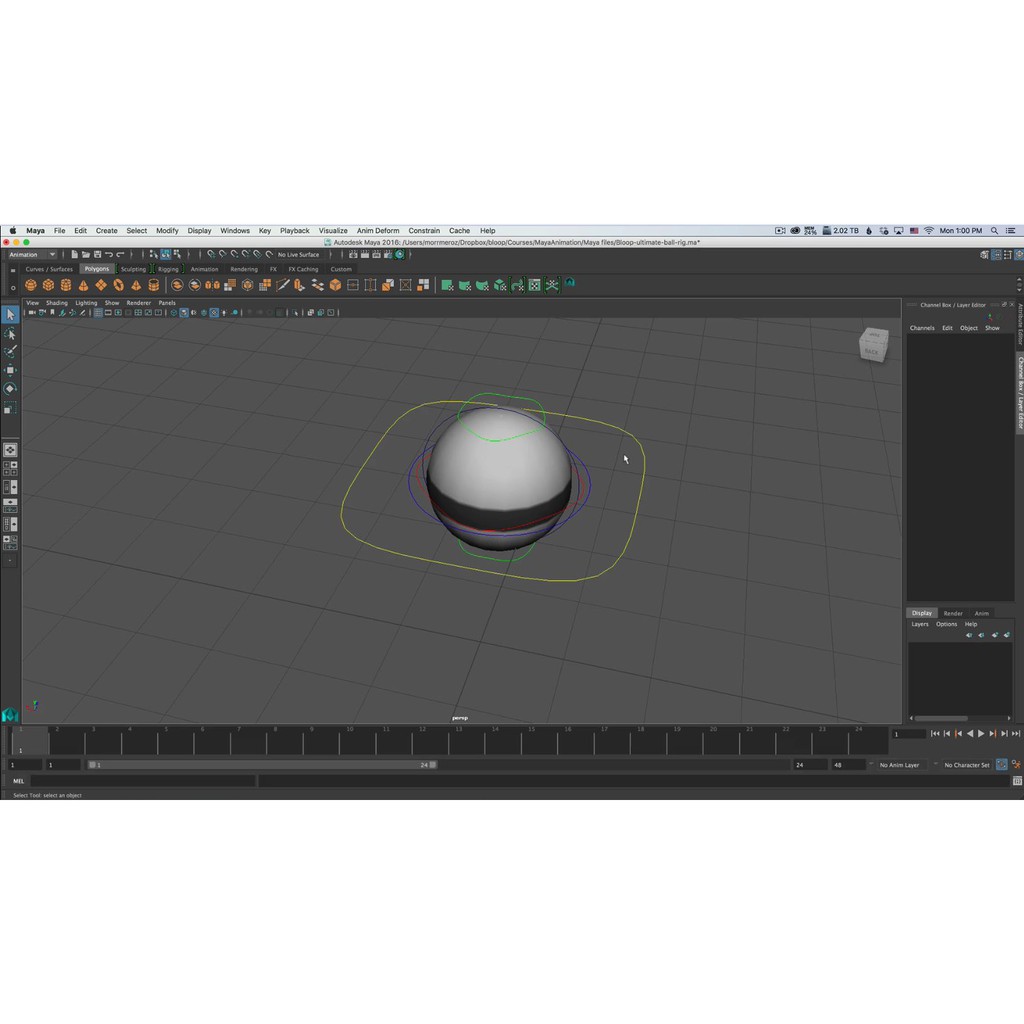Click the view cube in the viewport
This screenshot has width=1024, height=1024.
[872, 344]
